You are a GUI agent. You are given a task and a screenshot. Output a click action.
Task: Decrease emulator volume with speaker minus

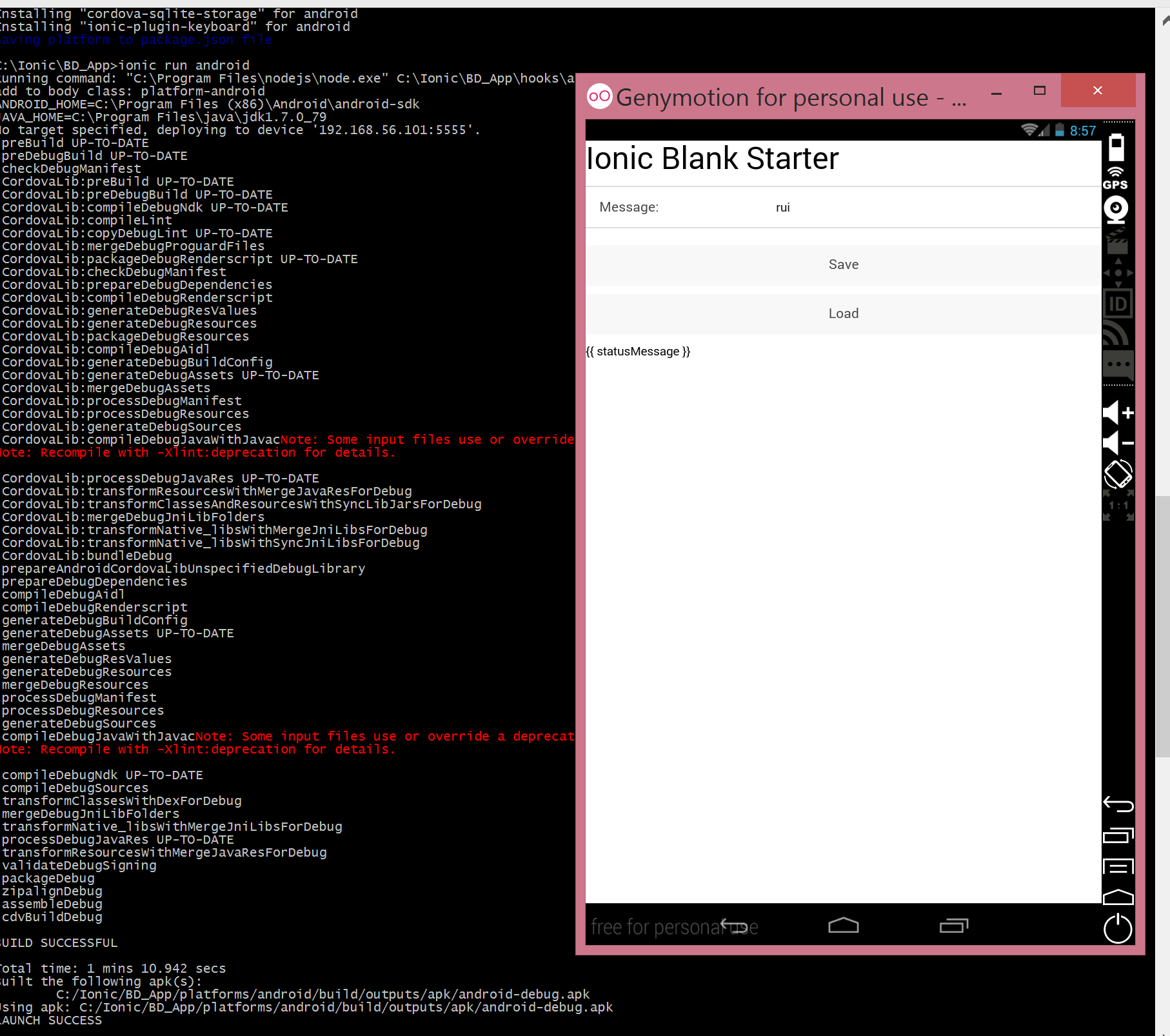[x=1118, y=443]
